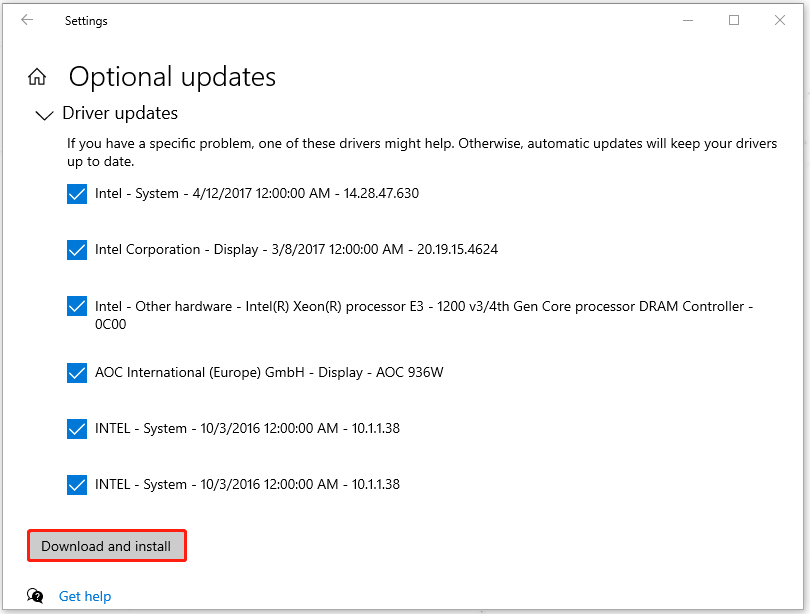Deselect the first INTEL System 10.1.1.38 driver
The height and width of the screenshot is (614, 810).
click(x=77, y=429)
